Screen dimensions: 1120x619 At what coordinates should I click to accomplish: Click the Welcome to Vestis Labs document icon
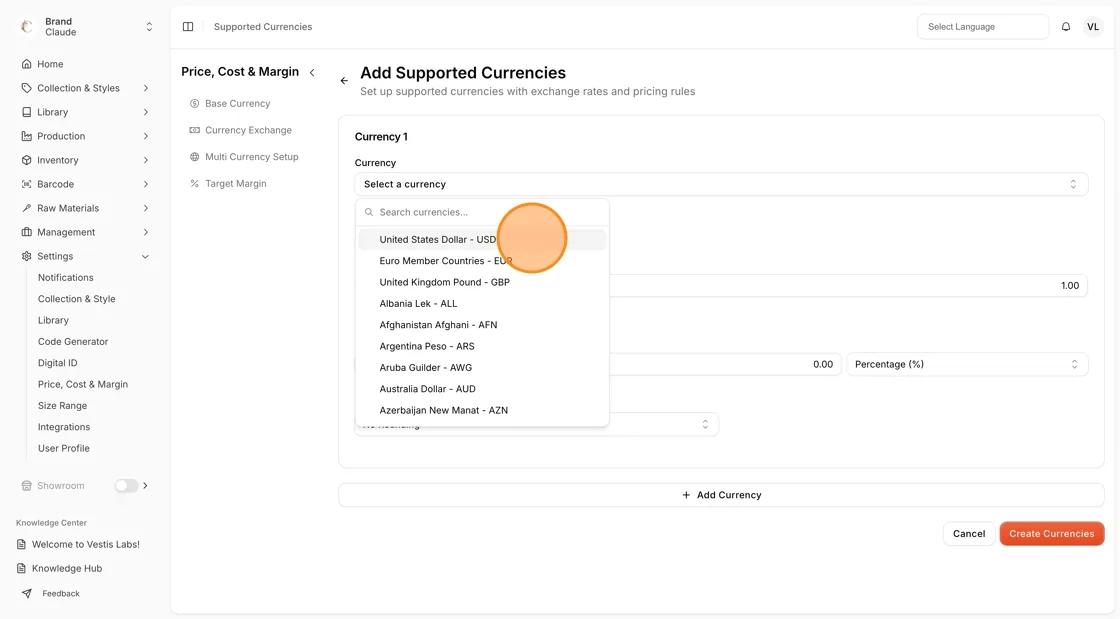(x=21, y=544)
